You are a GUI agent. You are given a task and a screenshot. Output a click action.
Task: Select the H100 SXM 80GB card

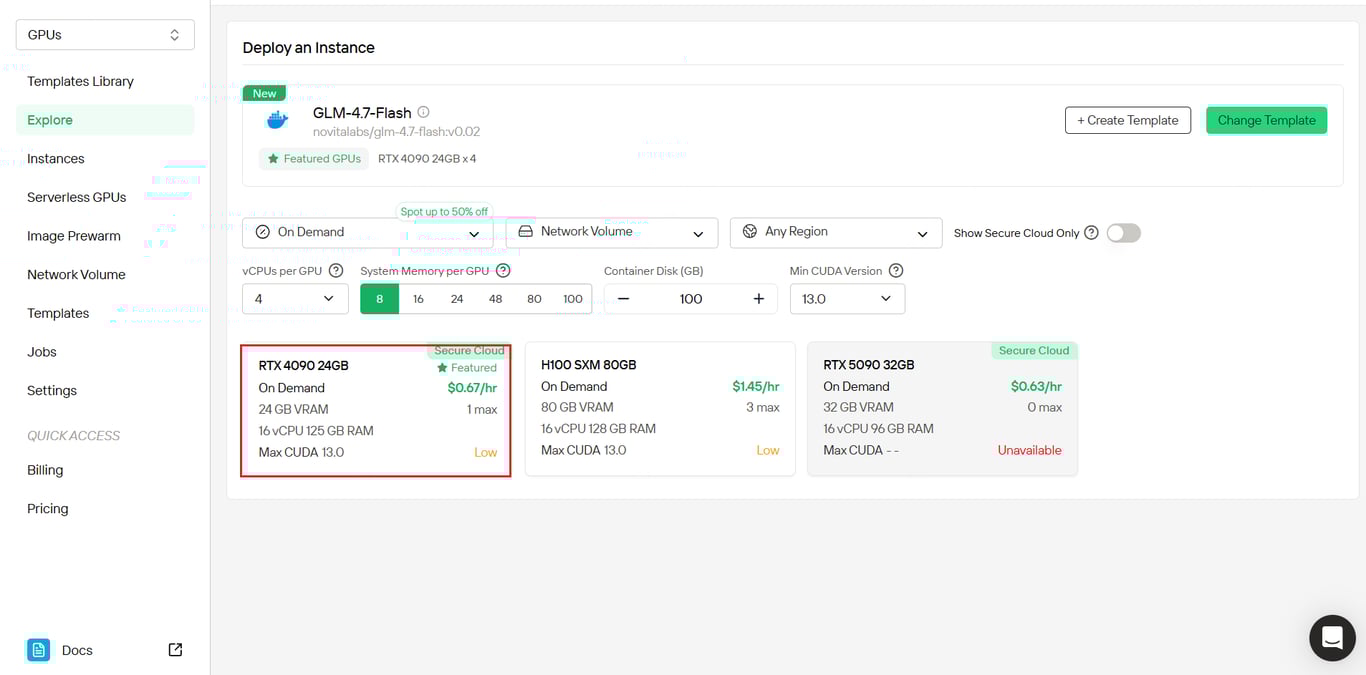coord(660,409)
